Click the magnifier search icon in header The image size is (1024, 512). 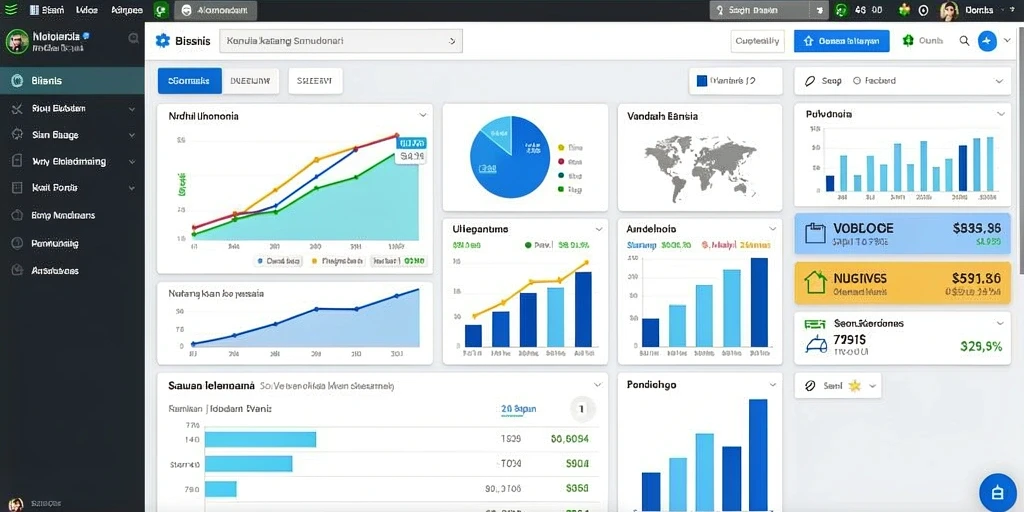[964, 40]
